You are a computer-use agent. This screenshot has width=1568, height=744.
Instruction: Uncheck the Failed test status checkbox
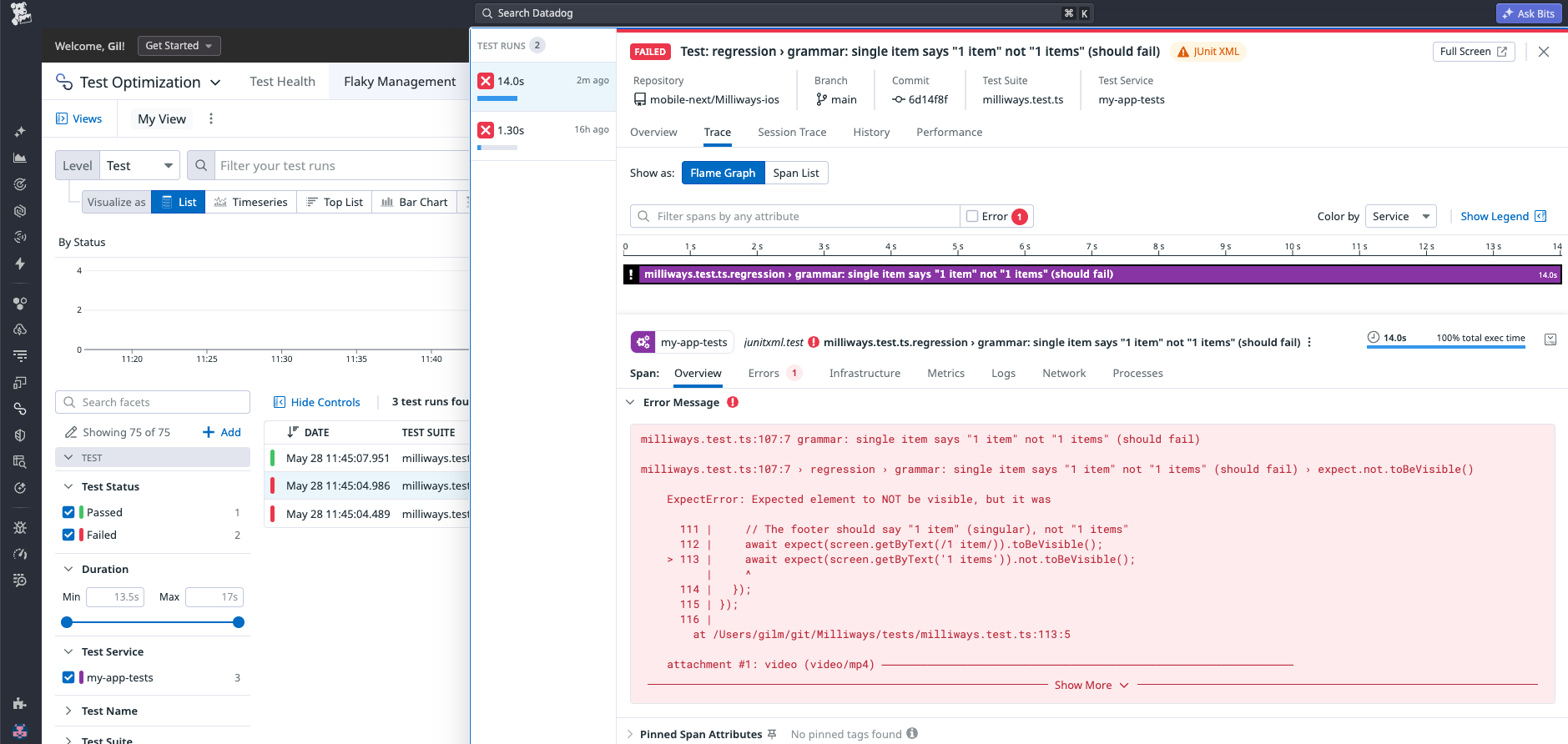68,535
